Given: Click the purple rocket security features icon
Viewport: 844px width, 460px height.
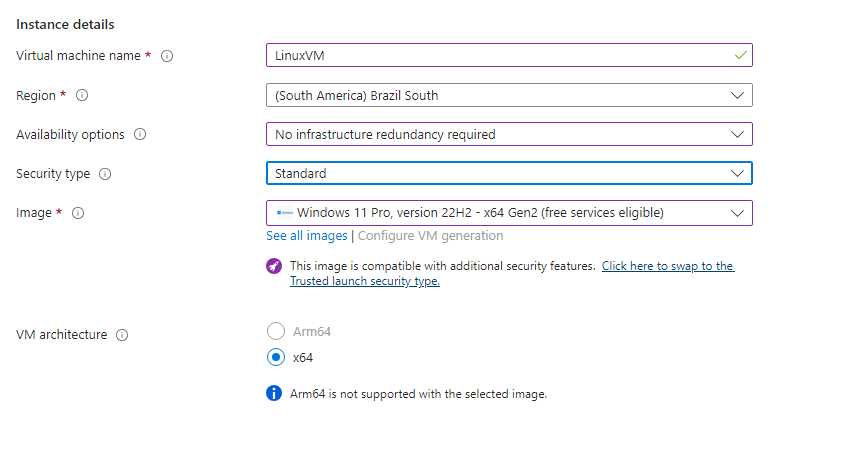Looking at the screenshot, I should pos(274,267).
